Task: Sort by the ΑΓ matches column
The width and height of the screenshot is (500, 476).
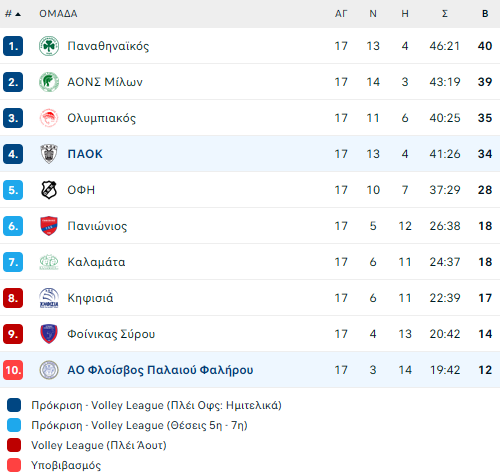Action: [341, 14]
